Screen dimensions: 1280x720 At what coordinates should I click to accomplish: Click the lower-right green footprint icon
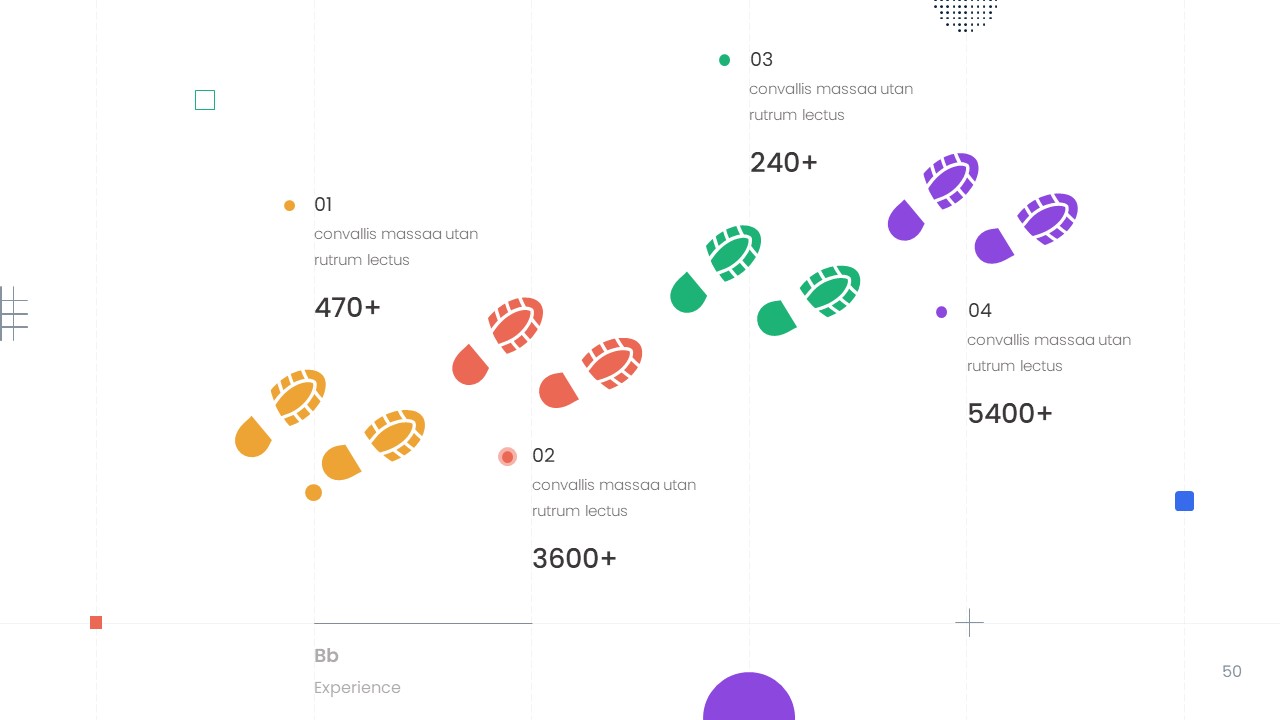[x=809, y=300]
